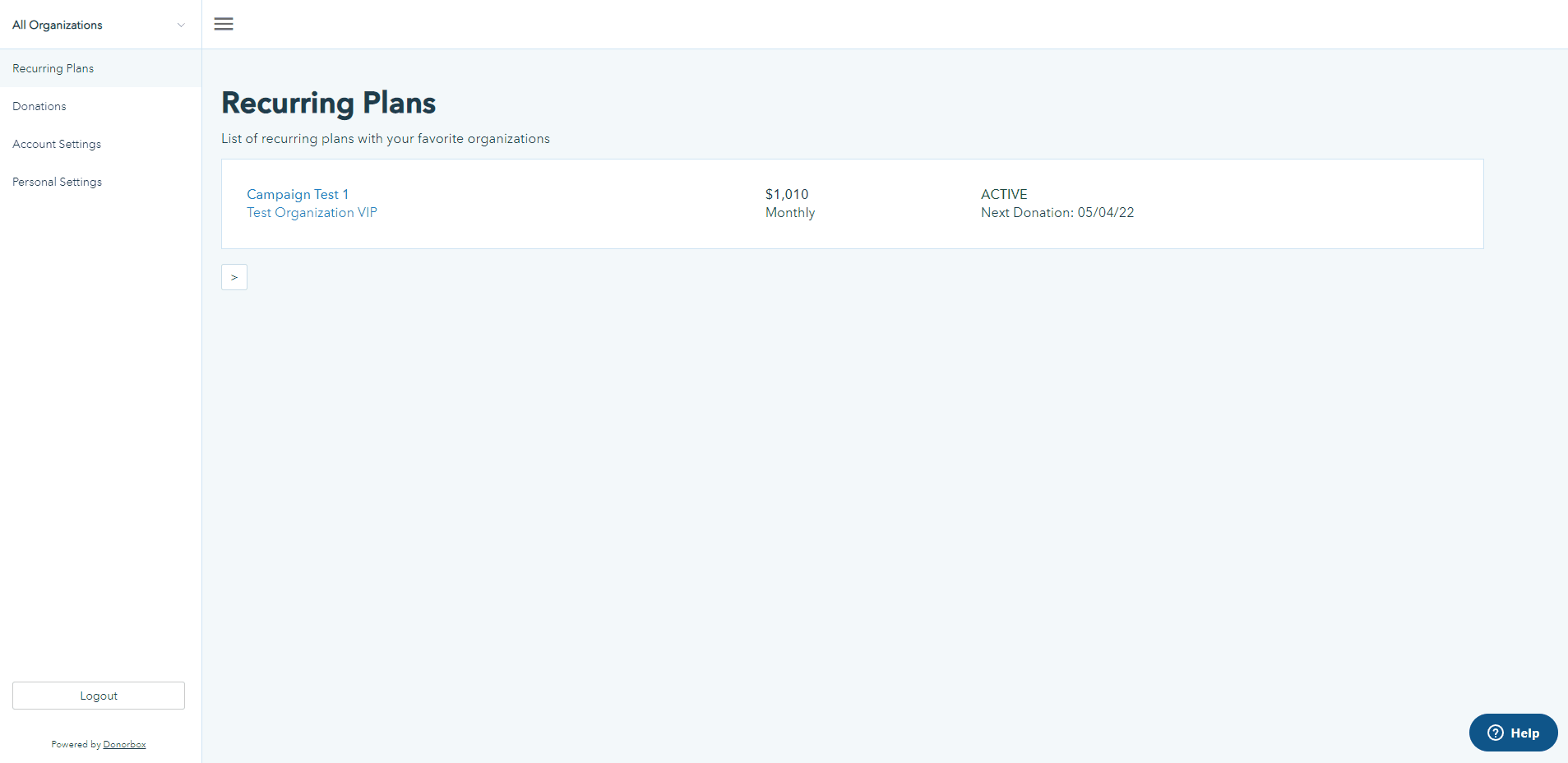
Task: Click the question mark icon in Help
Action: 1495,733
